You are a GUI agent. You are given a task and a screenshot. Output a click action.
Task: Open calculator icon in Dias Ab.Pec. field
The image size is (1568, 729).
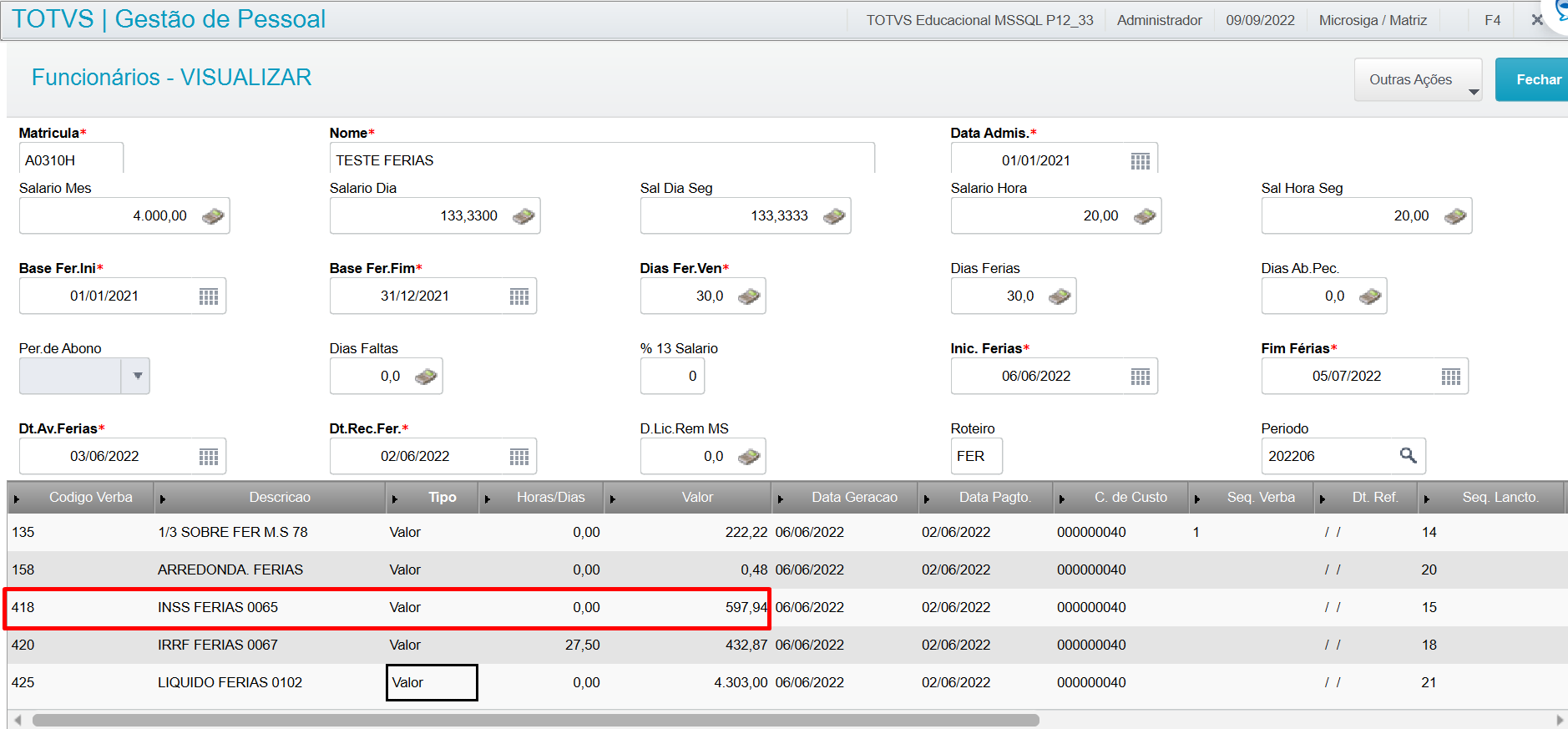pyautogui.click(x=1370, y=296)
